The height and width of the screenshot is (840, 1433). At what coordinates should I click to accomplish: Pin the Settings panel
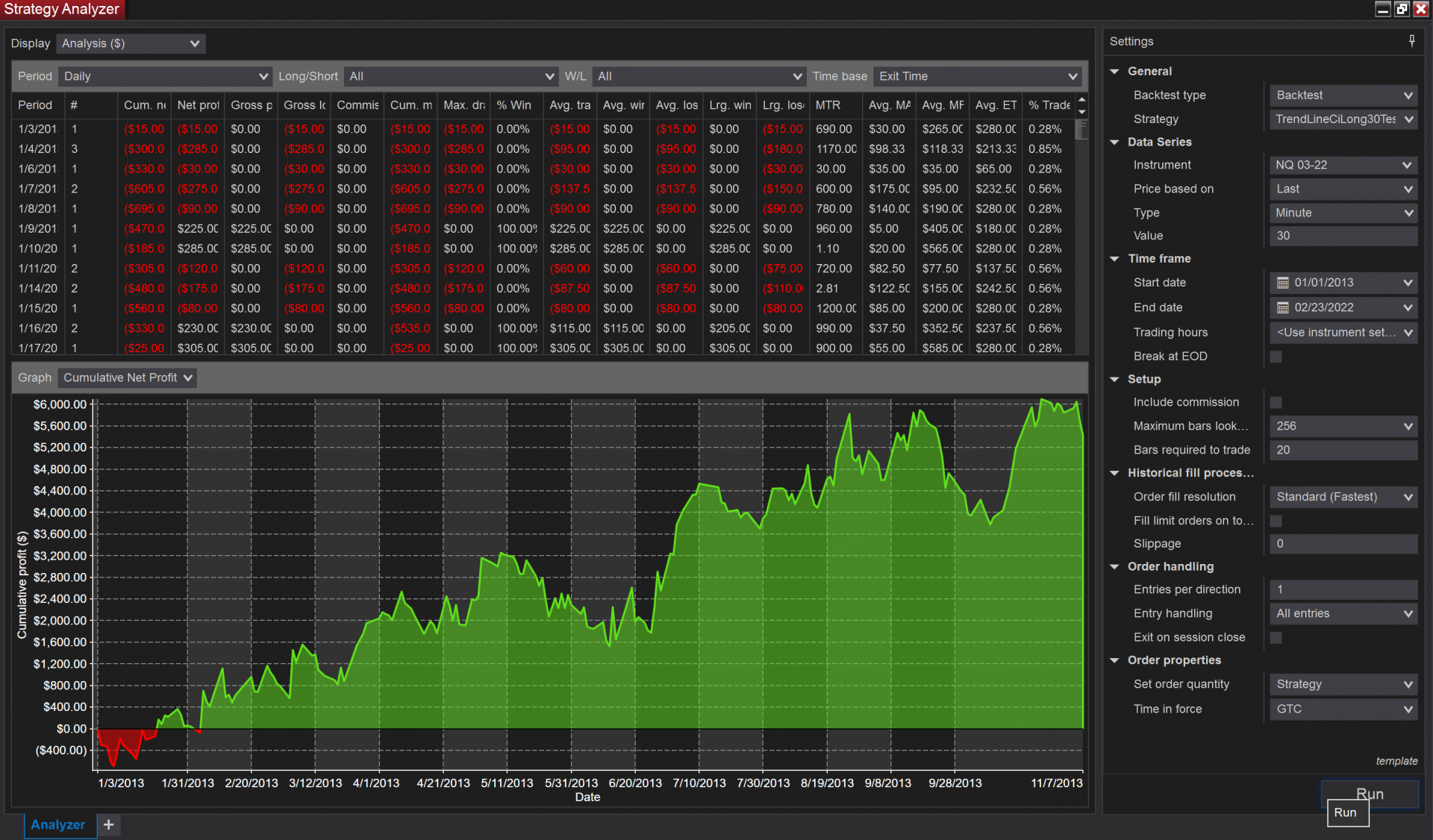pos(1411,41)
